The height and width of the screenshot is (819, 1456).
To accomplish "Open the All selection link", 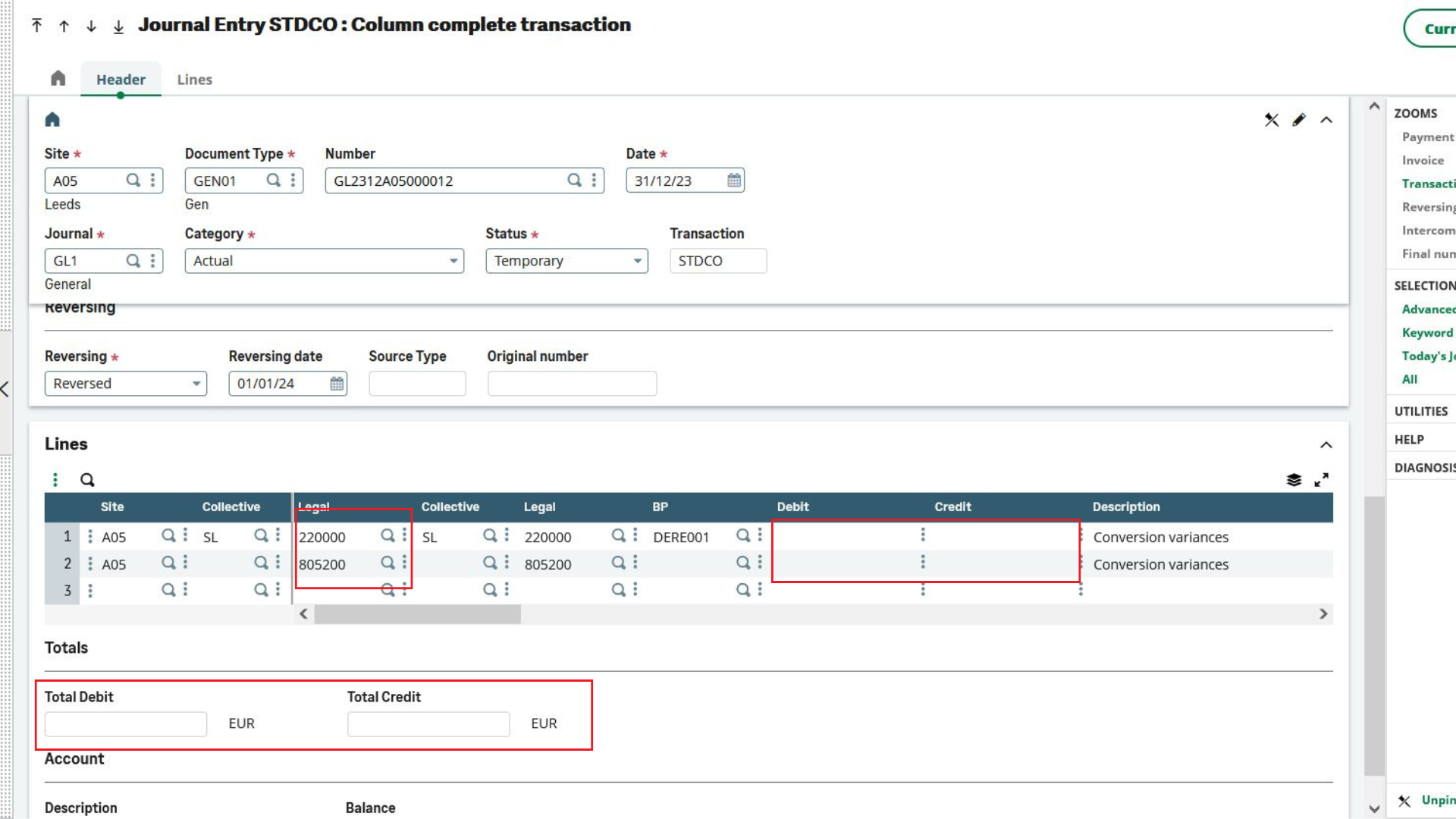I will [1409, 379].
